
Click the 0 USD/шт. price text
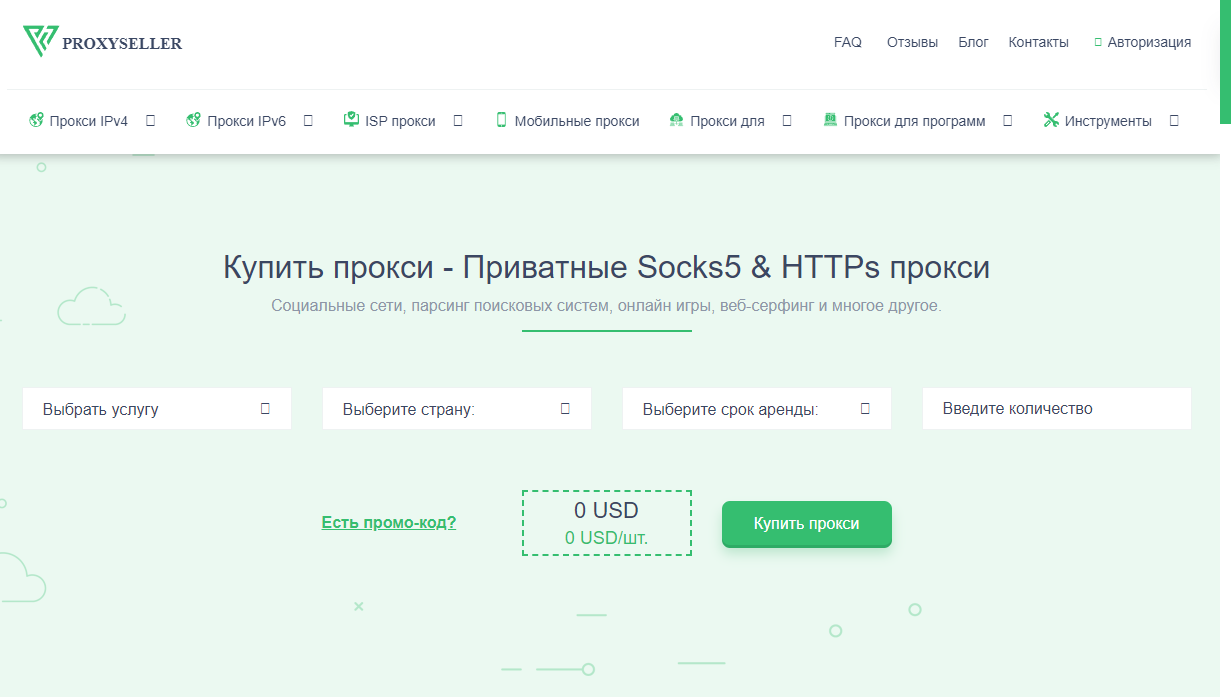[607, 538]
